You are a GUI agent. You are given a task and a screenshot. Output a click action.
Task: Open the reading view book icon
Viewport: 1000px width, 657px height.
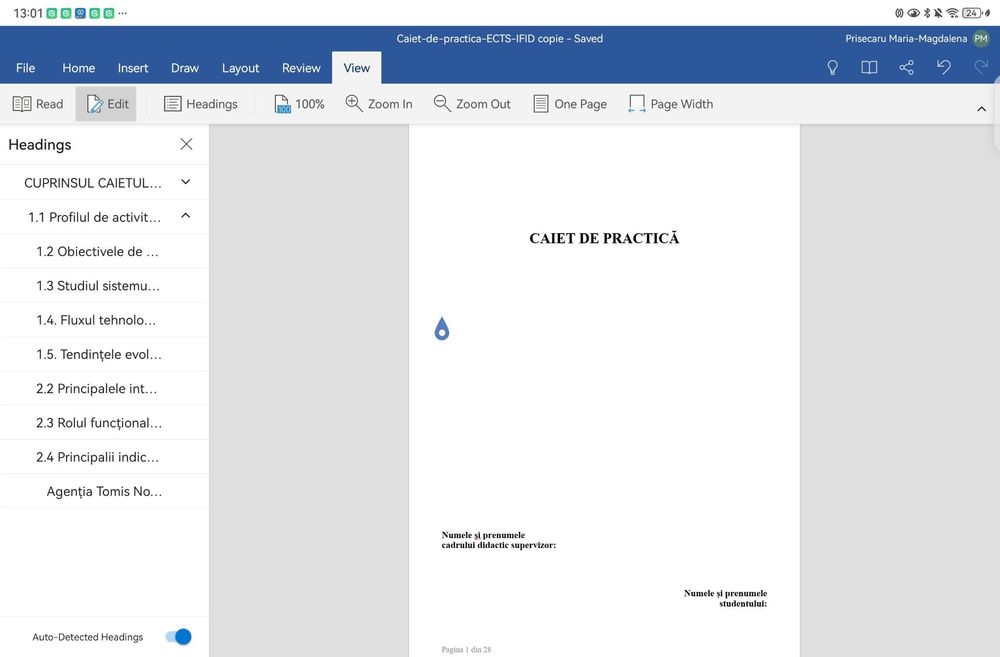869,68
